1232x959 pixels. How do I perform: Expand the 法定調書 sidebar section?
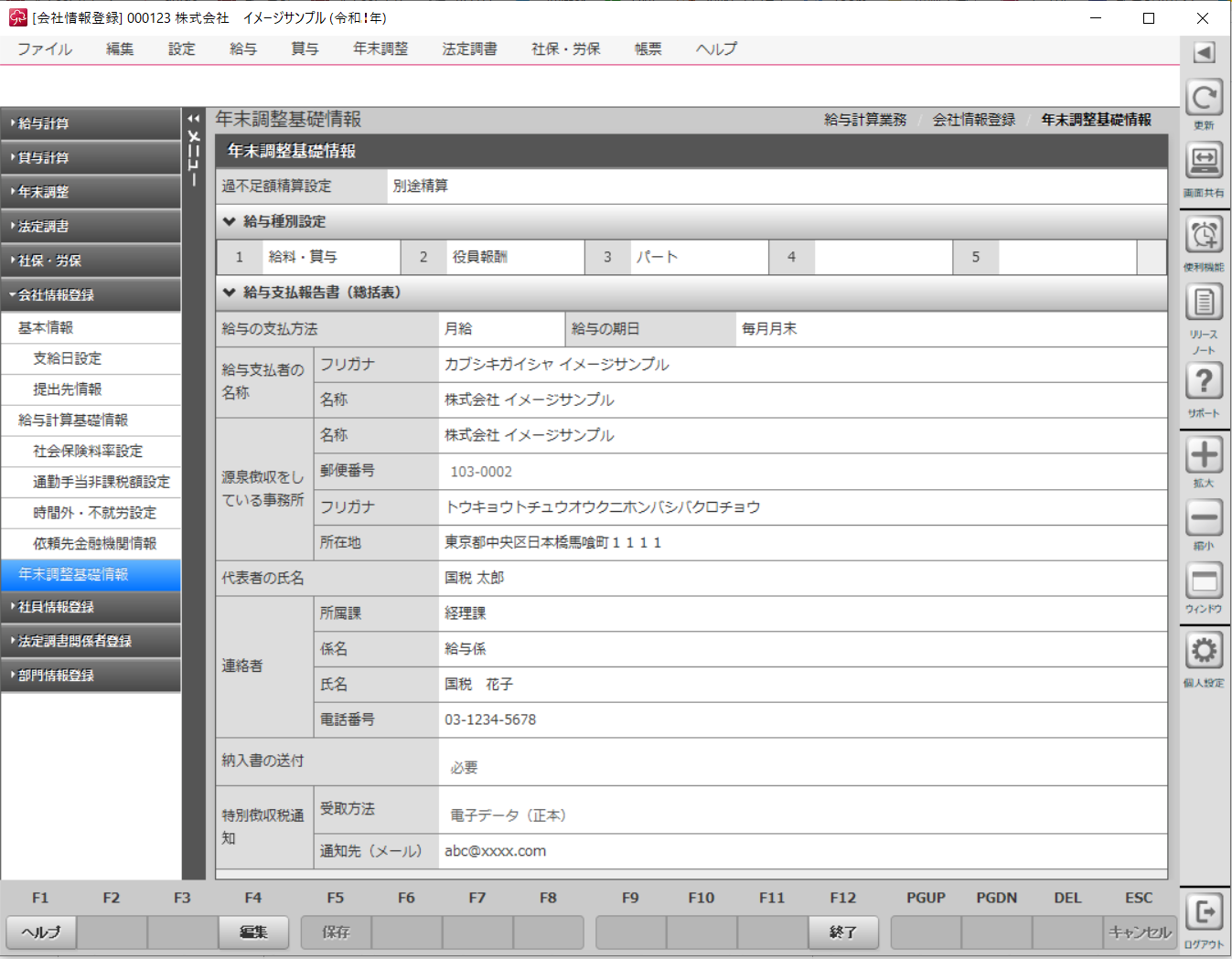[x=91, y=226]
